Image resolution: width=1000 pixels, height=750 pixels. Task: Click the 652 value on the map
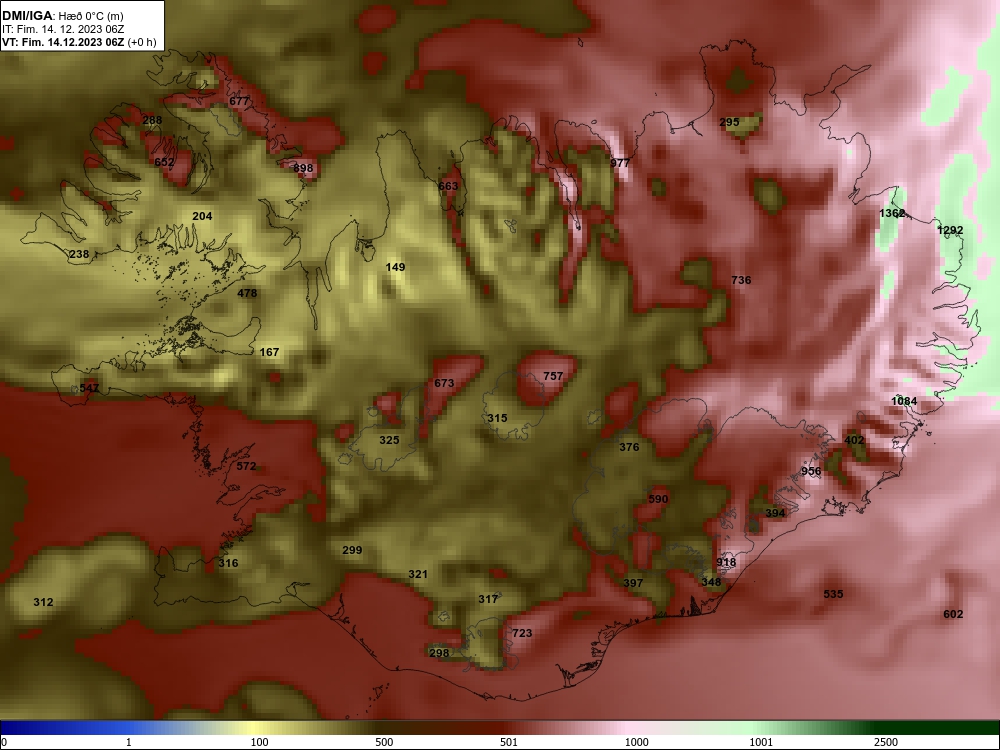(164, 162)
